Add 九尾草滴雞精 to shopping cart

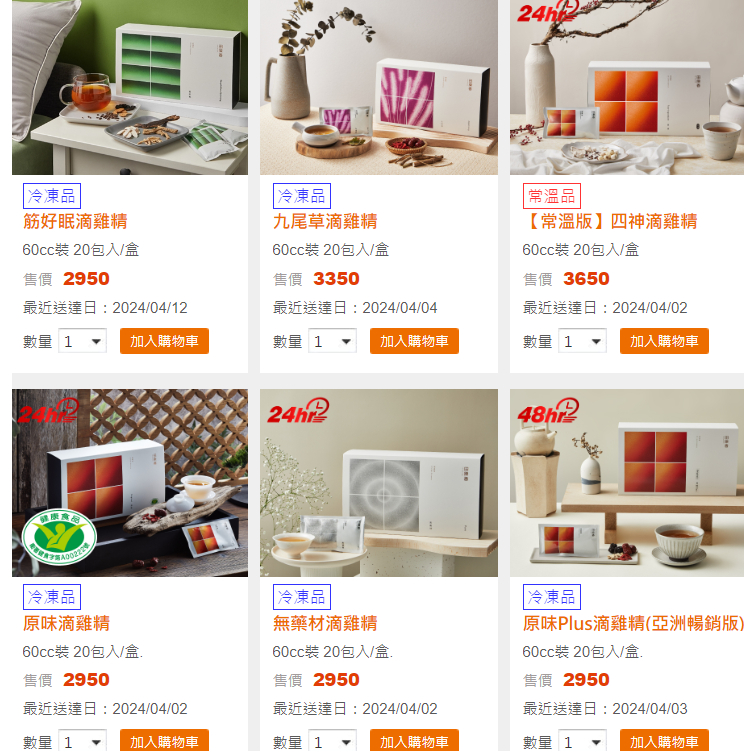[x=414, y=341]
